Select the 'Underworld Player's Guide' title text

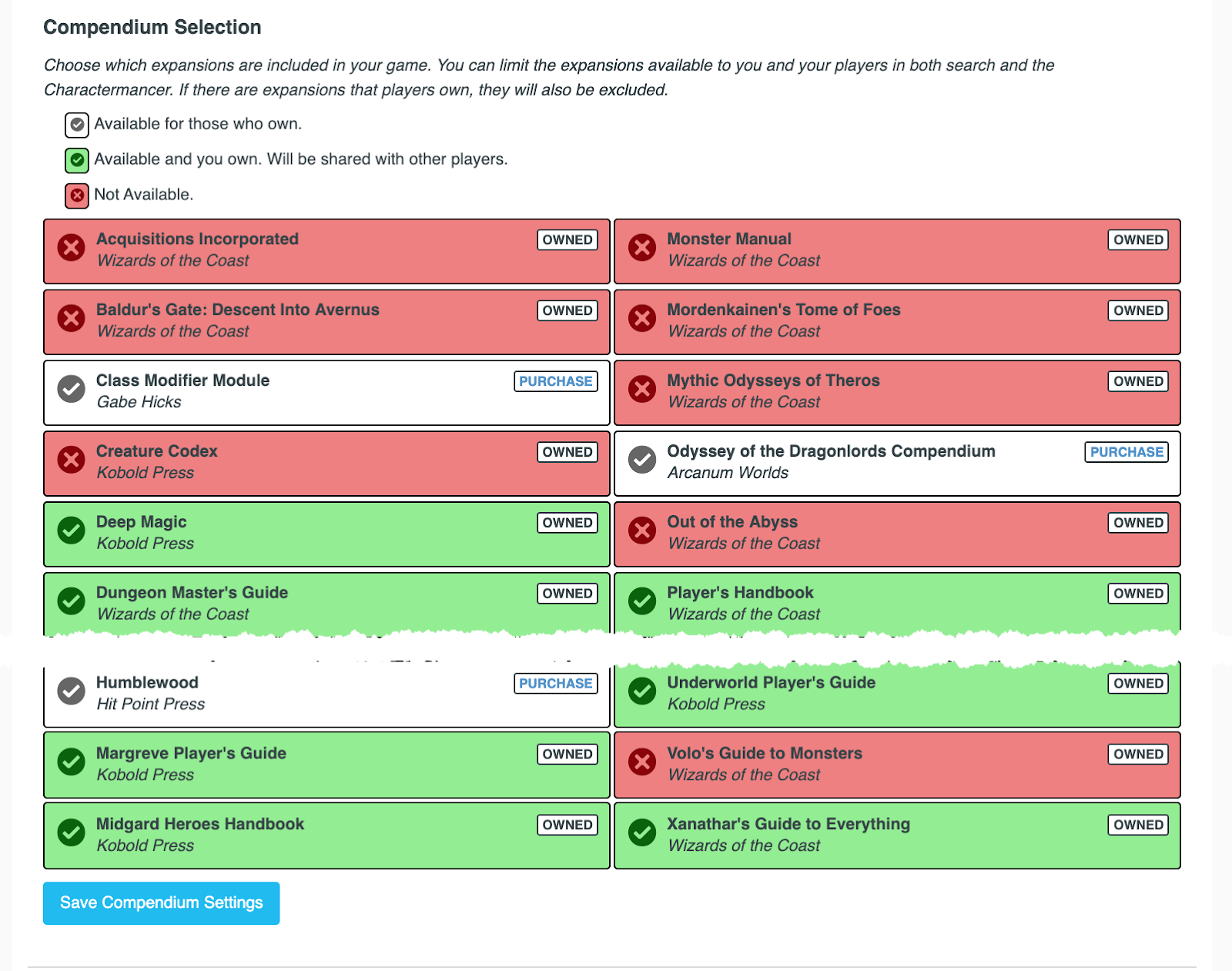pos(772,683)
